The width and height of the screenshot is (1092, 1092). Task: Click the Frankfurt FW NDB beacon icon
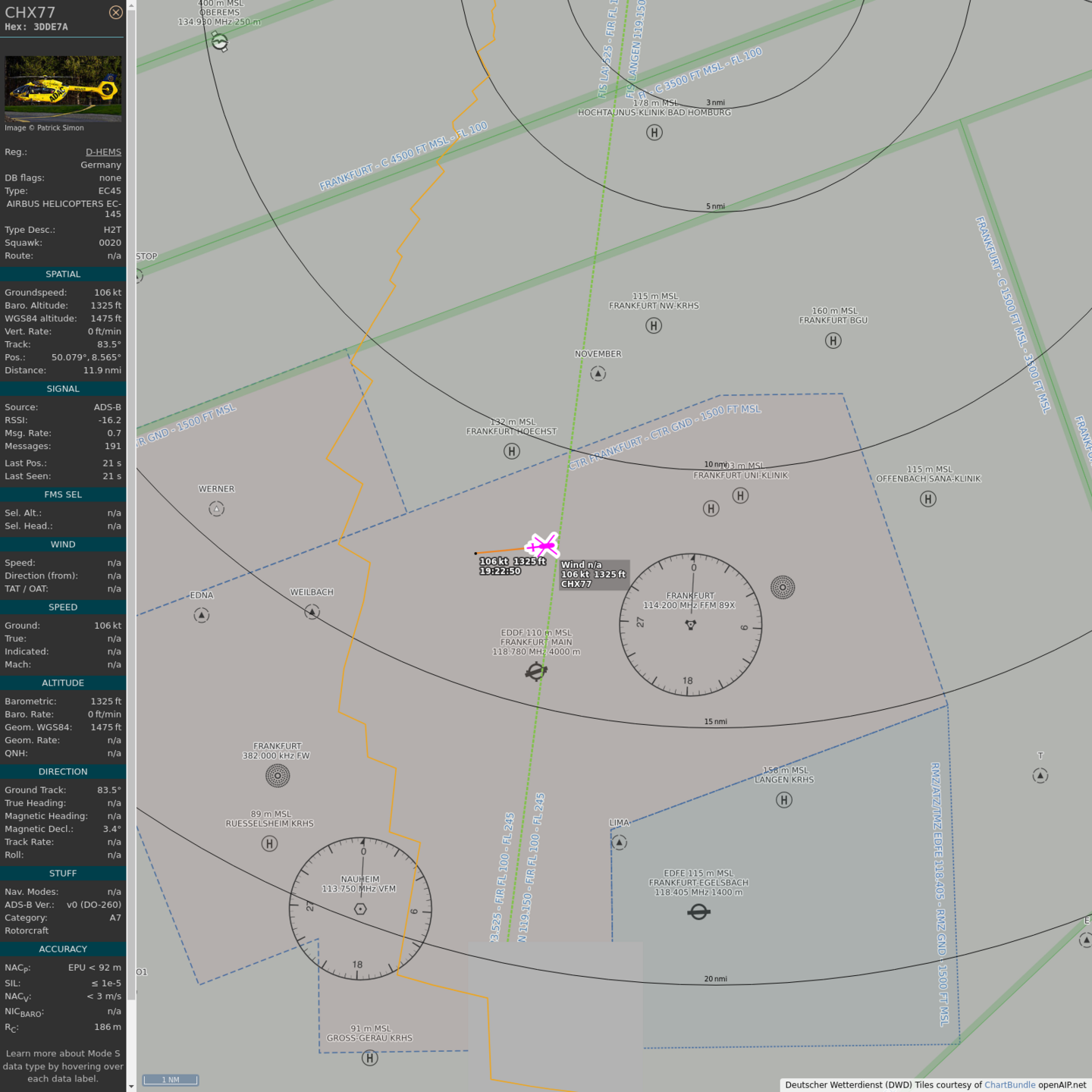tap(278, 775)
